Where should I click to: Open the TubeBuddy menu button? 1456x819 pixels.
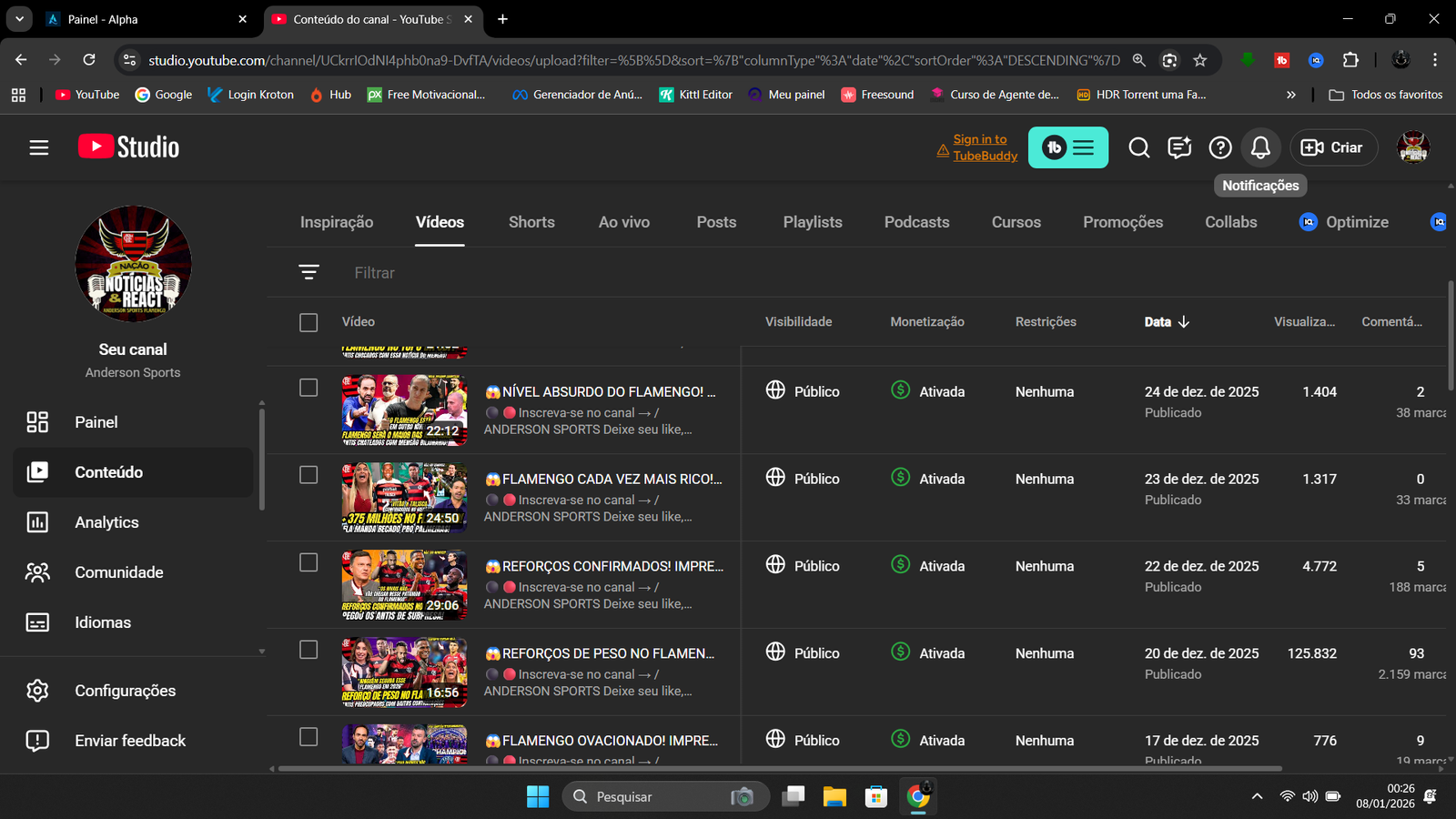click(1068, 147)
